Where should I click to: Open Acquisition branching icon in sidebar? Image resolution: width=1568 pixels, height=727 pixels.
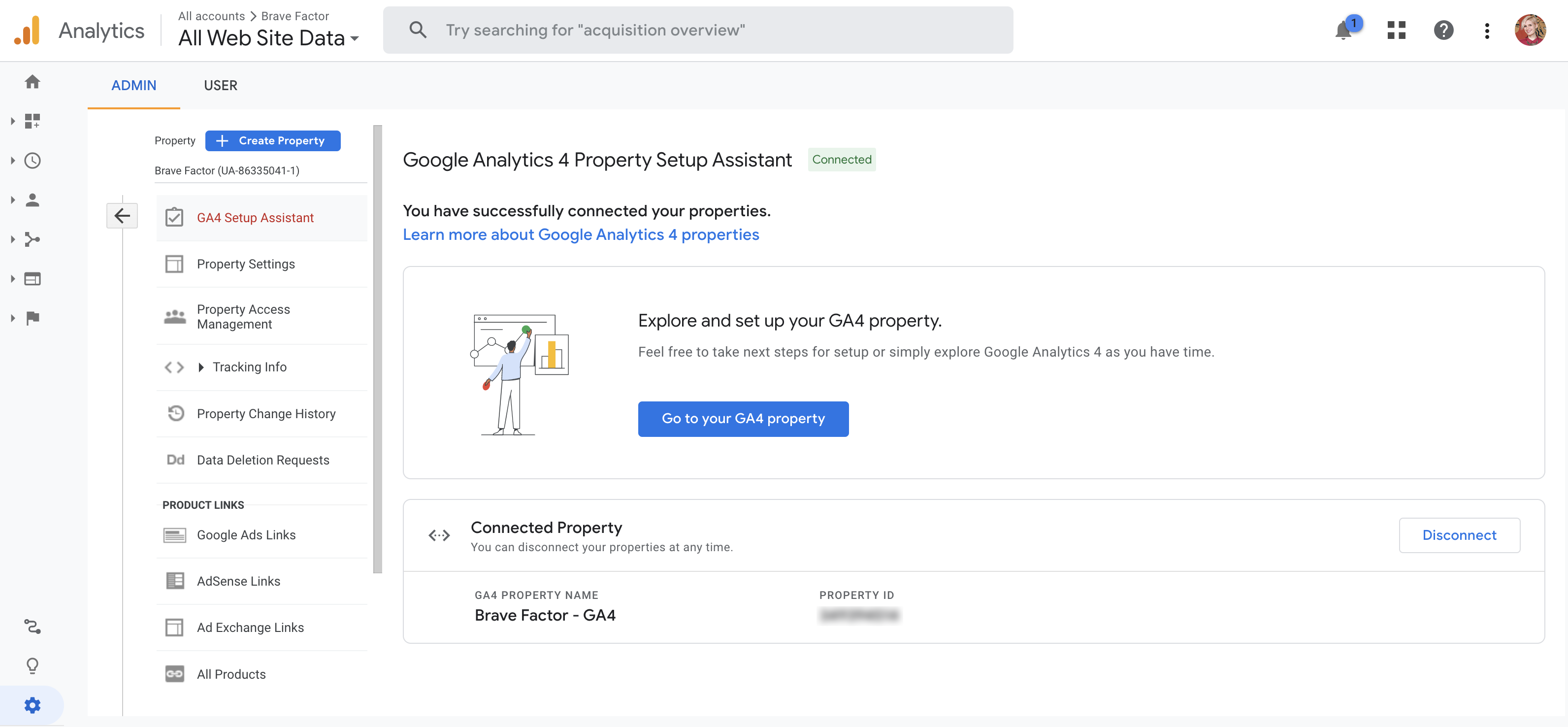(33, 239)
